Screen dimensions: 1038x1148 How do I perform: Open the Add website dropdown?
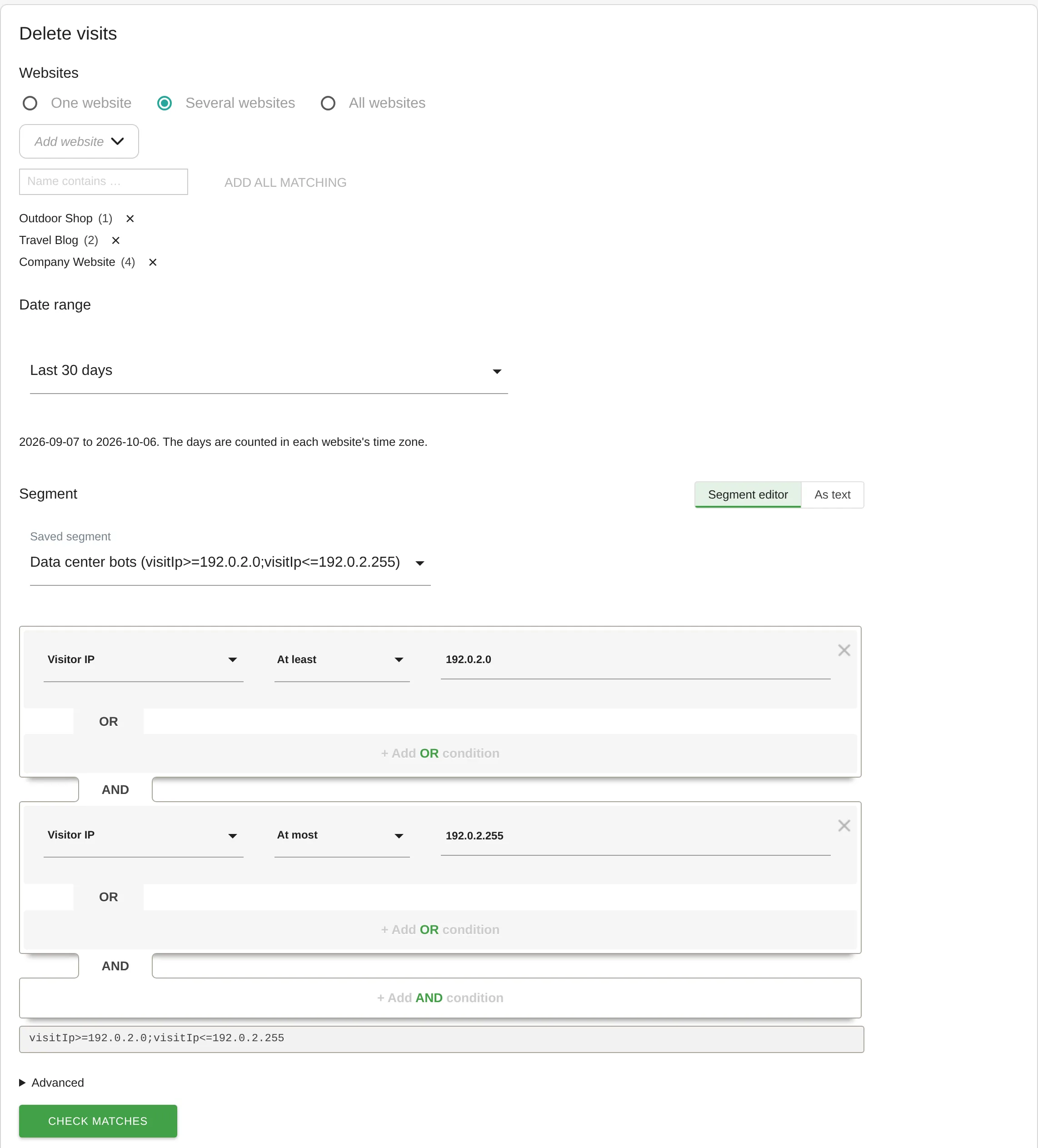click(79, 141)
